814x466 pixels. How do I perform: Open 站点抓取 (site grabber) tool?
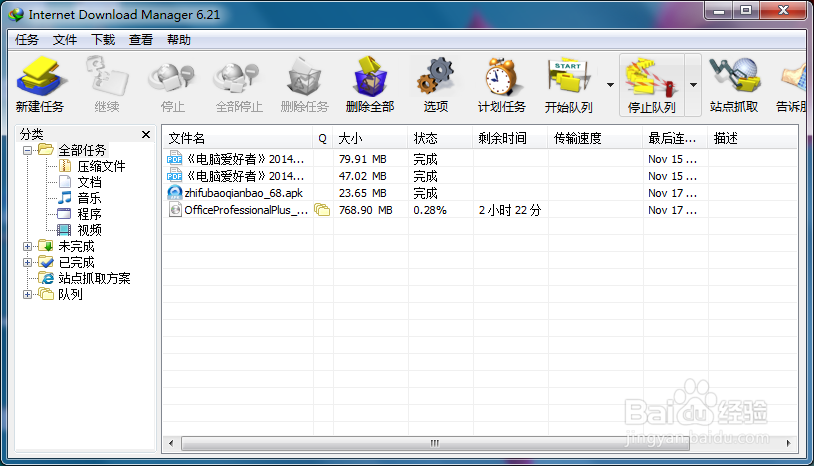click(734, 85)
